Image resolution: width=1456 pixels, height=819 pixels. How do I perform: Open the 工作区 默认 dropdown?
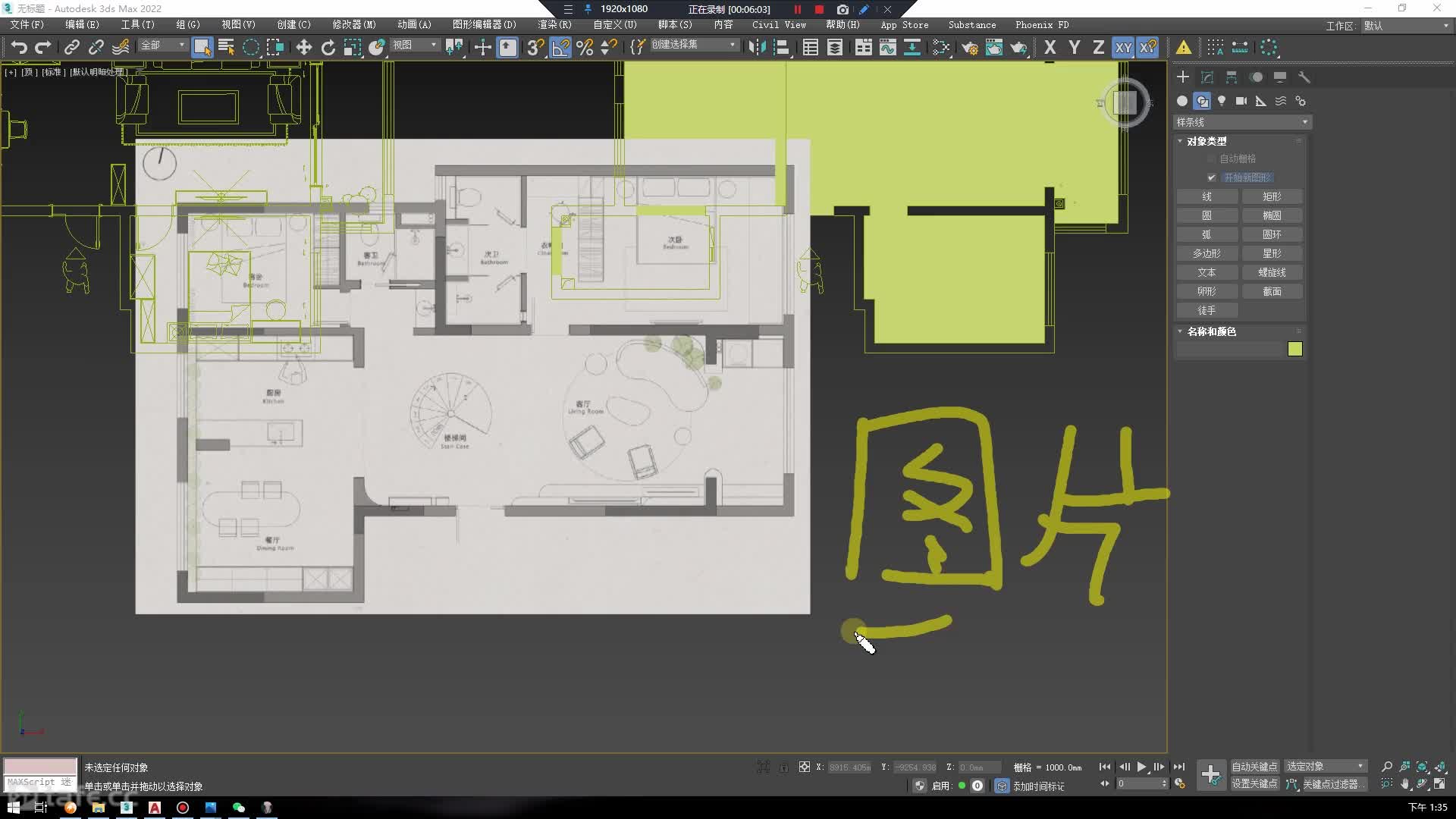1406,26
